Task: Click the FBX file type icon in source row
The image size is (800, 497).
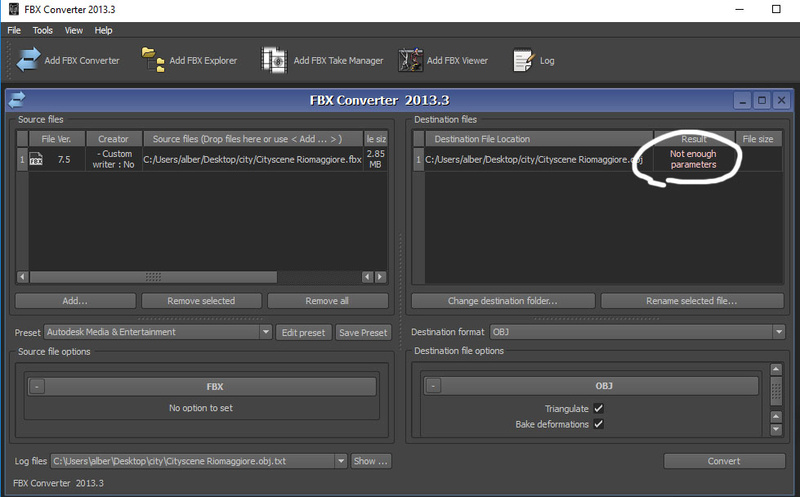Action: tap(36, 159)
